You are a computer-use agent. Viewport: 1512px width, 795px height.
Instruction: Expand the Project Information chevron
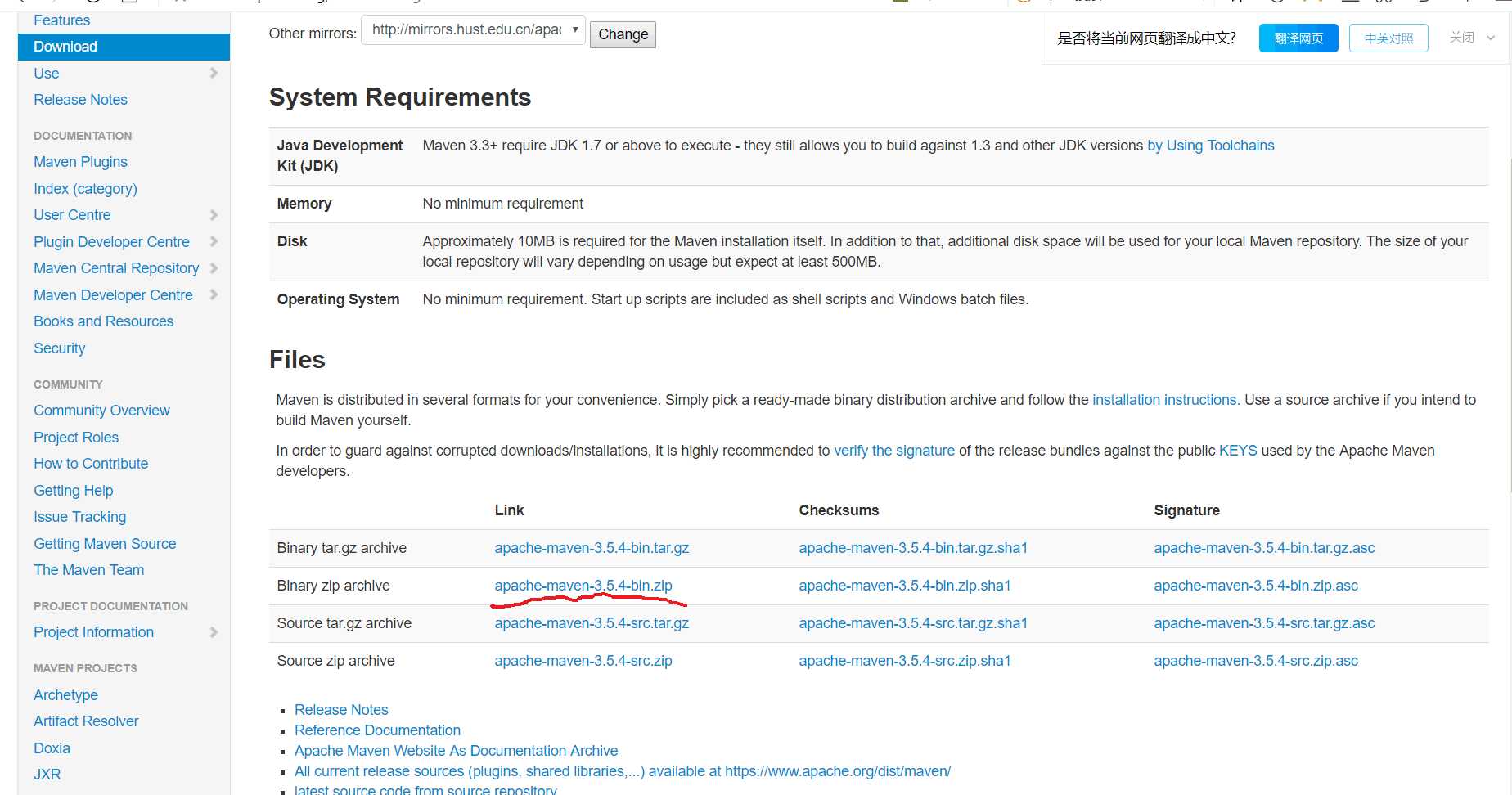(x=214, y=632)
